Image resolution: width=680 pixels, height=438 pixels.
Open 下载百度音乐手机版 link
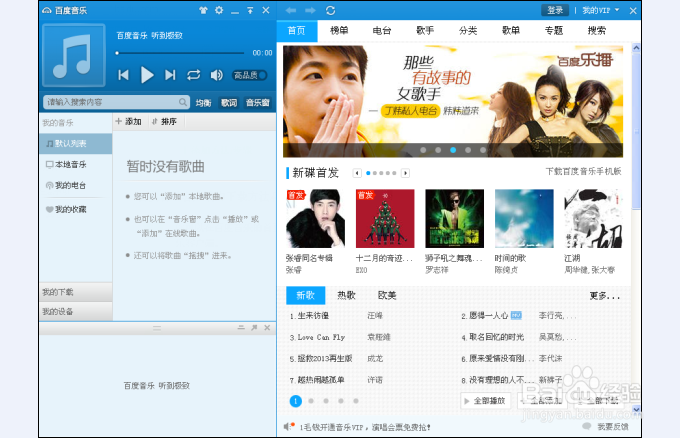[583, 172]
